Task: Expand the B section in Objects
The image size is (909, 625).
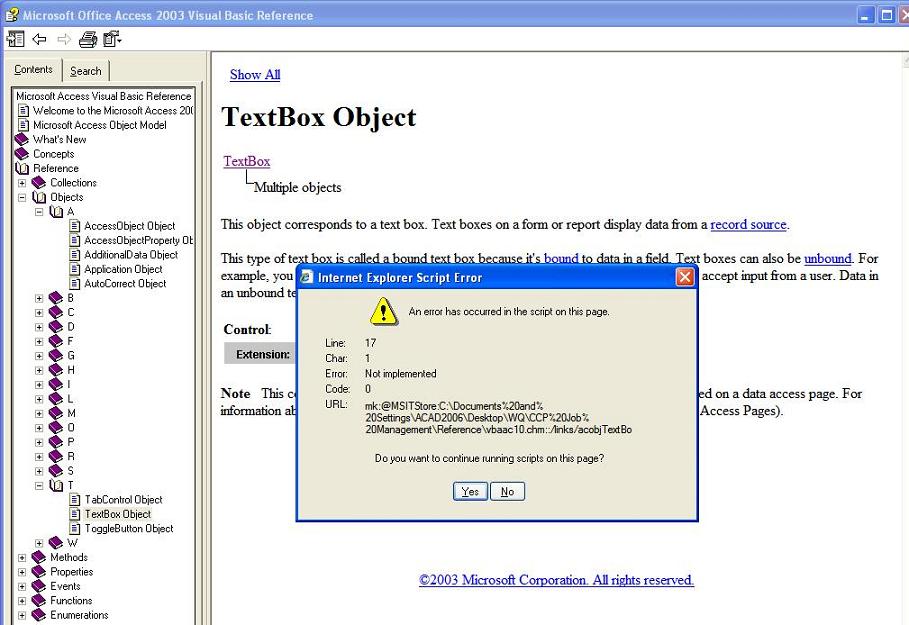Action: (39, 298)
